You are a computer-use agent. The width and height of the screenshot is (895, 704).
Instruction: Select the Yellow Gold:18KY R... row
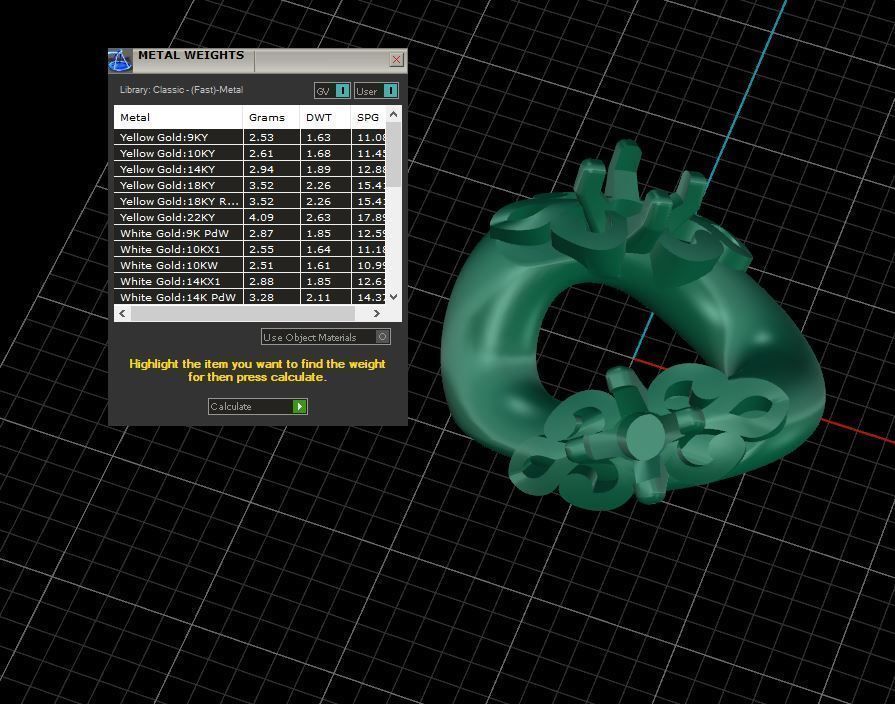(250, 201)
